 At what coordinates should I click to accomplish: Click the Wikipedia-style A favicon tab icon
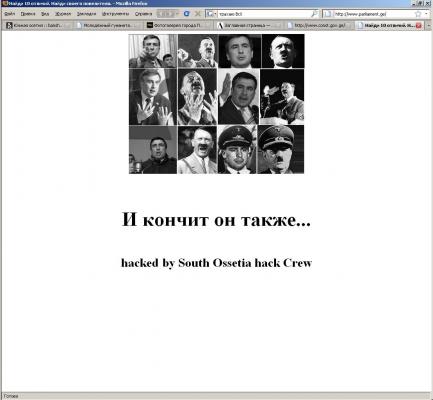click(220, 25)
